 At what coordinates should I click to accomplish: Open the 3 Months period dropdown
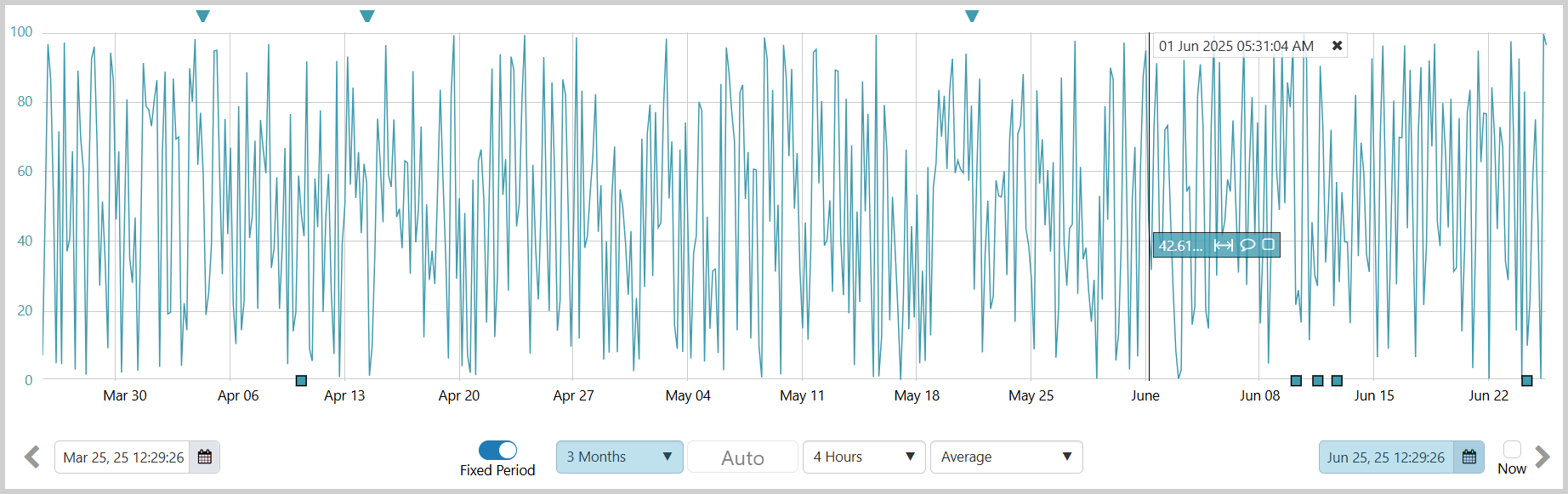pos(619,457)
